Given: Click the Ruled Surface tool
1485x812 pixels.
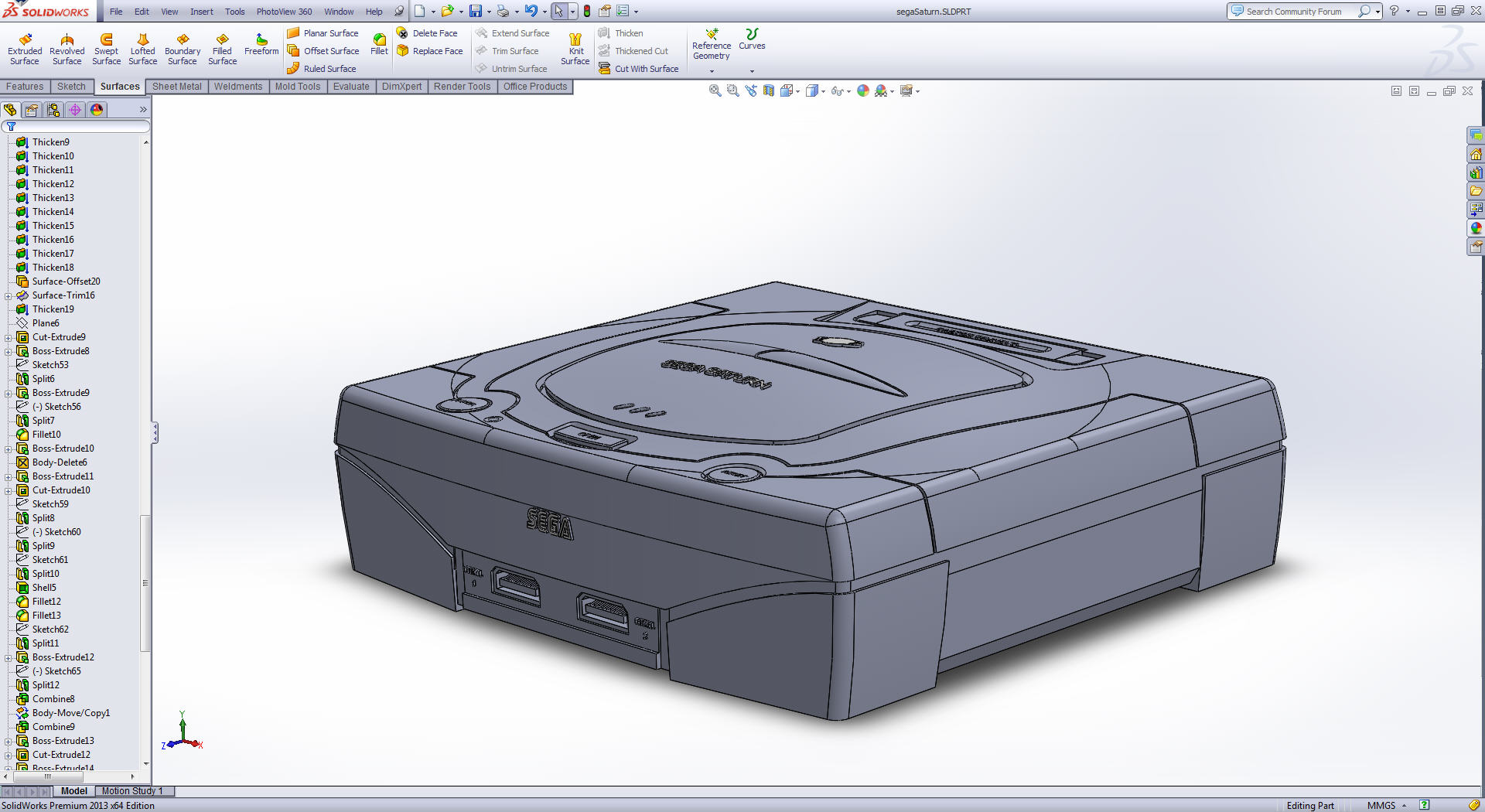Looking at the screenshot, I should 321,69.
